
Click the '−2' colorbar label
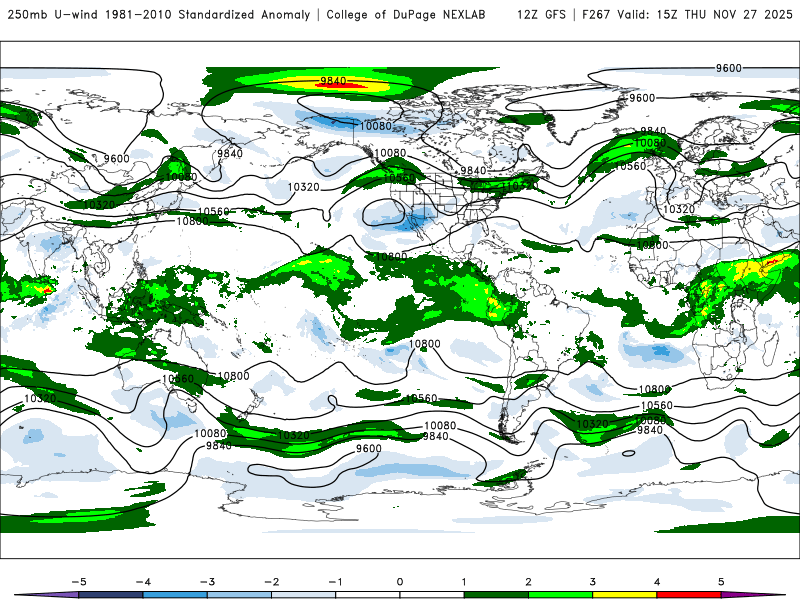[271, 582]
